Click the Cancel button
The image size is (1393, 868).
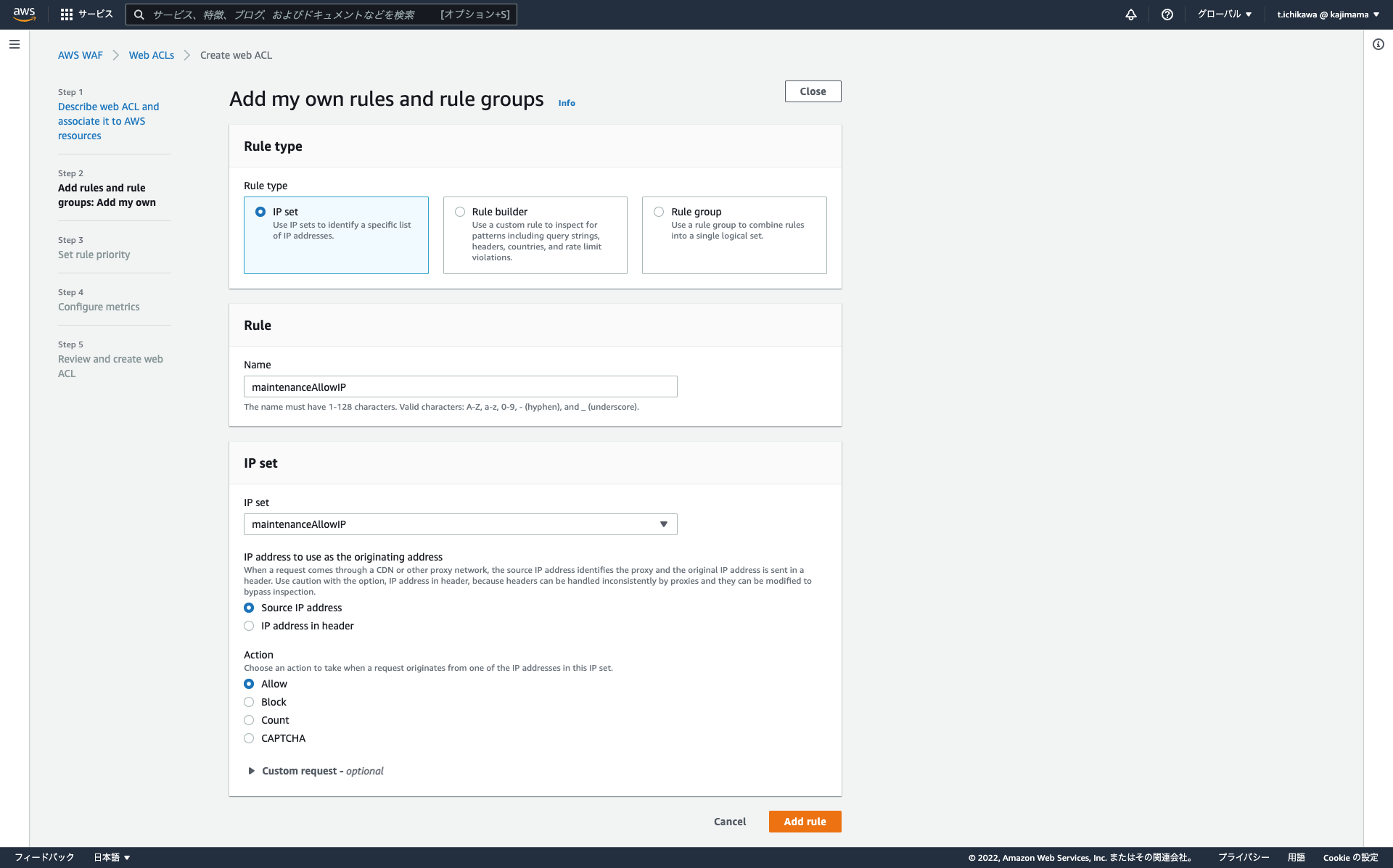730,822
